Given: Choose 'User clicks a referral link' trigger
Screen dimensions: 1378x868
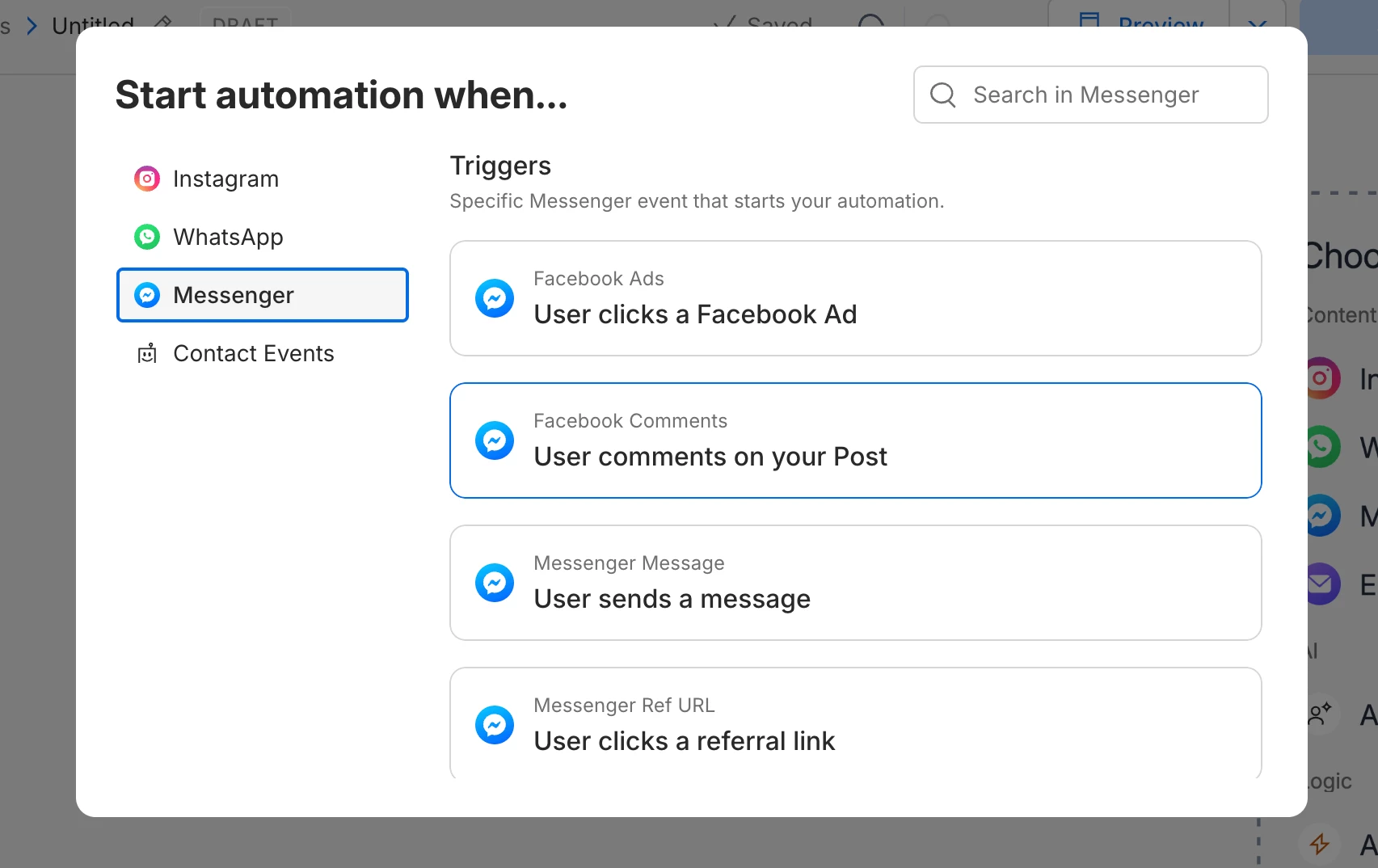Looking at the screenshot, I should (x=855, y=723).
